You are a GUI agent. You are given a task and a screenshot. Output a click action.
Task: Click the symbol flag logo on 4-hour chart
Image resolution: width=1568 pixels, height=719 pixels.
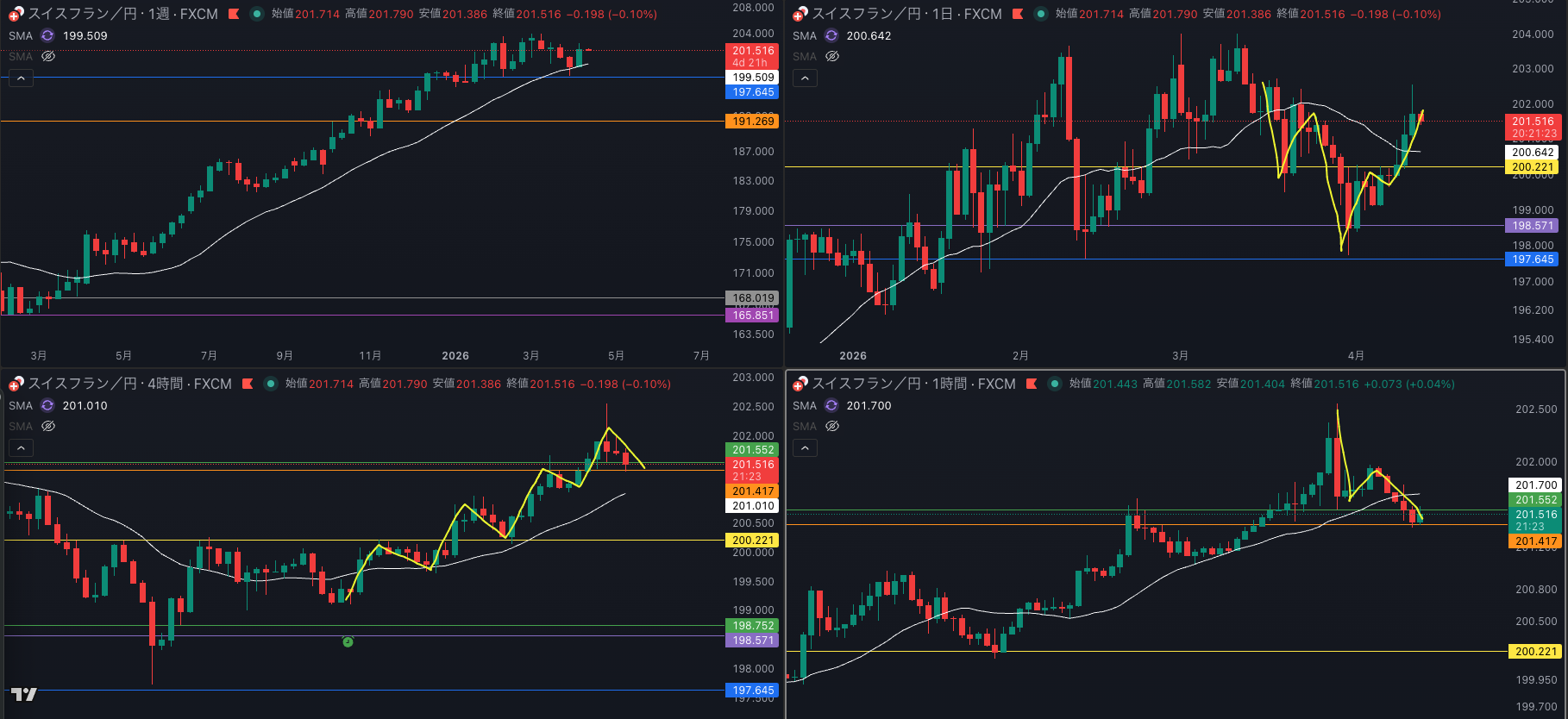[16, 384]
